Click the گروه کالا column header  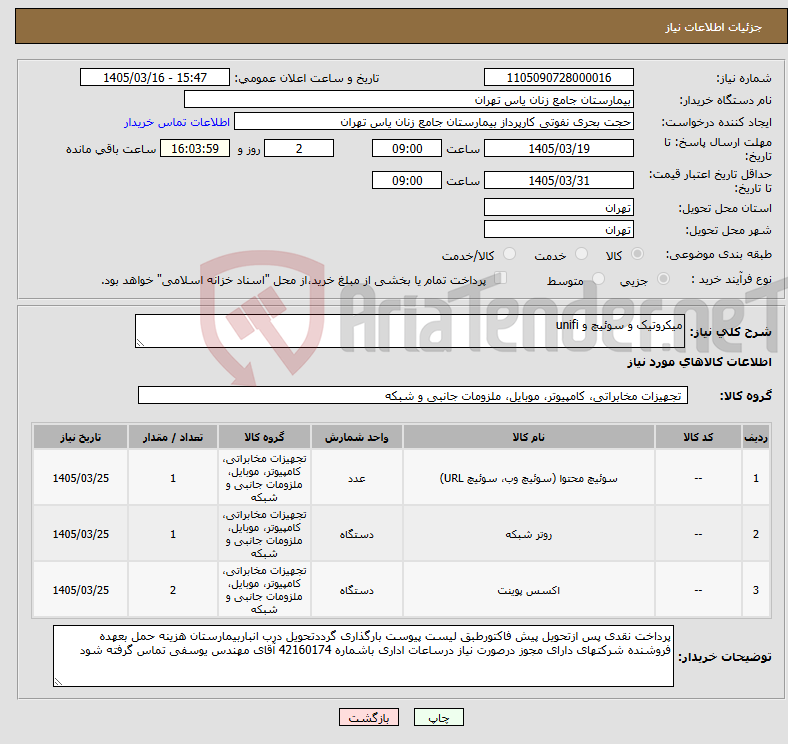pyautogui.click(x=264, y=437)
